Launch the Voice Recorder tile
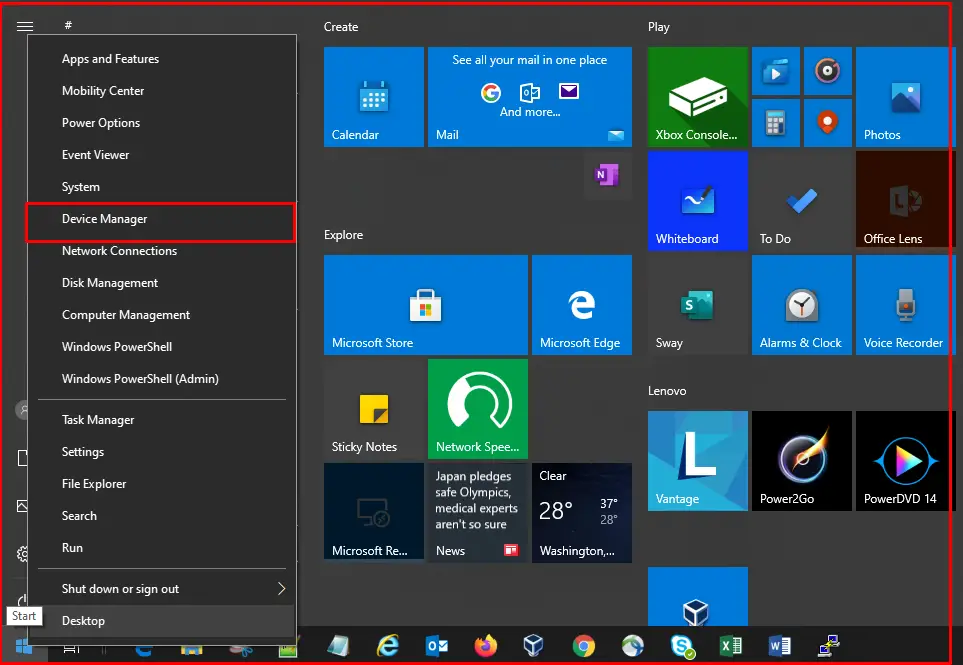 [x=905, y=305]
